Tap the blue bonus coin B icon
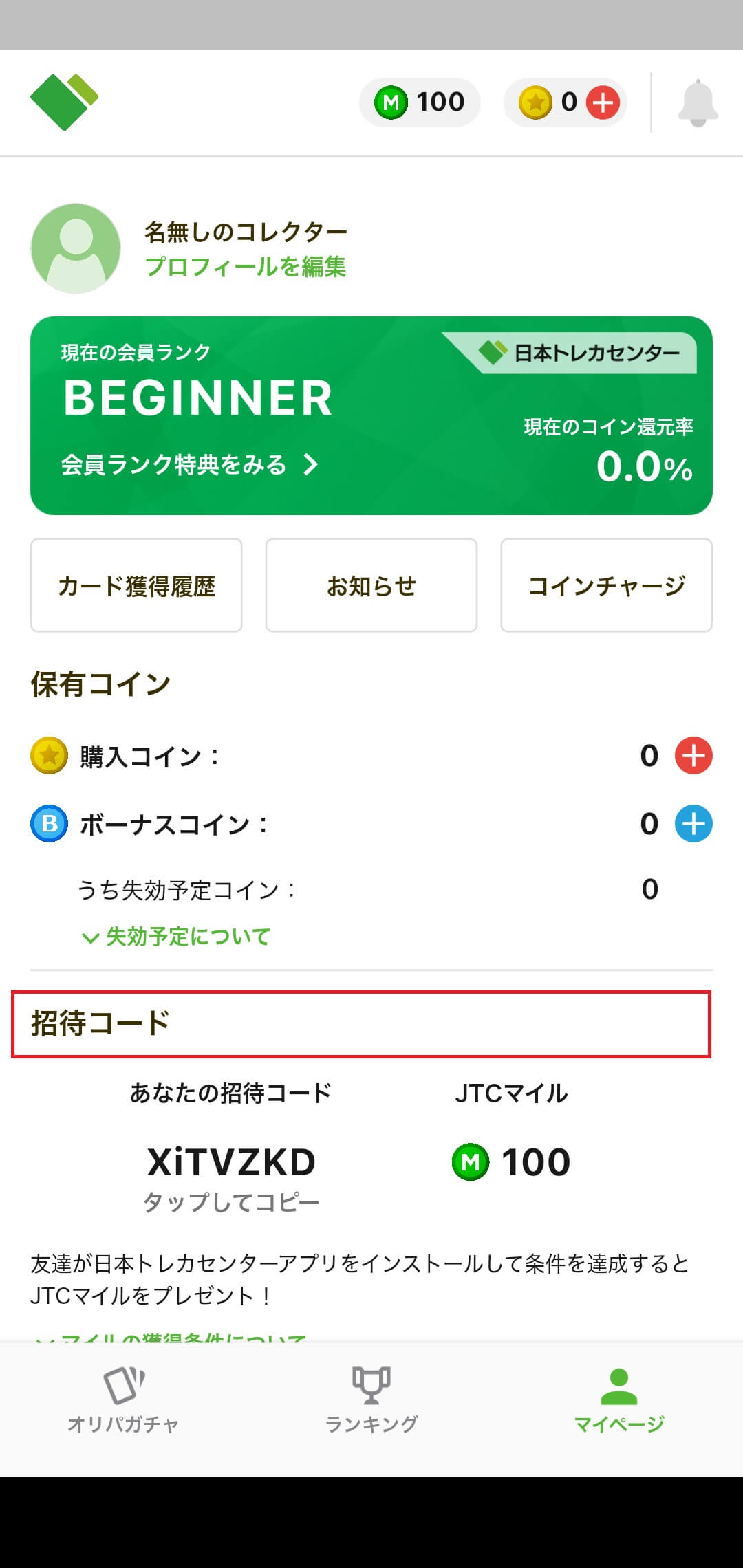The width and height of the screenshot is (743, 1568). 50,824
